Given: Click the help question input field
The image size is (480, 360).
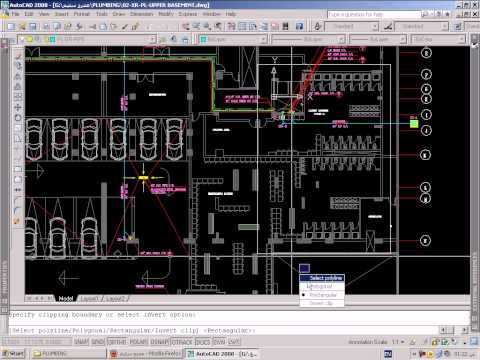Looking at the screenshot, I should point(373,14).
